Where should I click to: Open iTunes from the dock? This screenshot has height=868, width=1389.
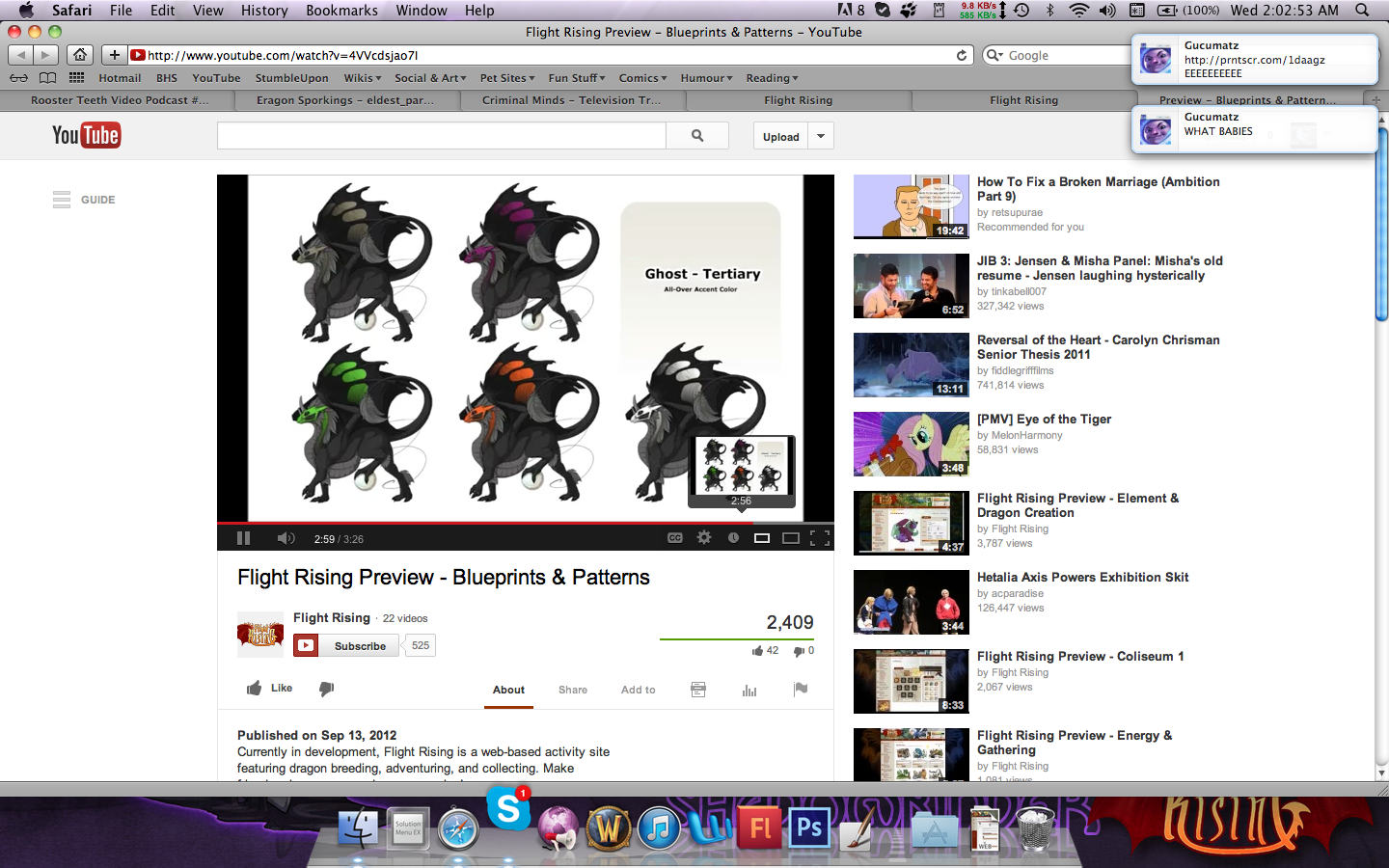(x=660, y=827)
